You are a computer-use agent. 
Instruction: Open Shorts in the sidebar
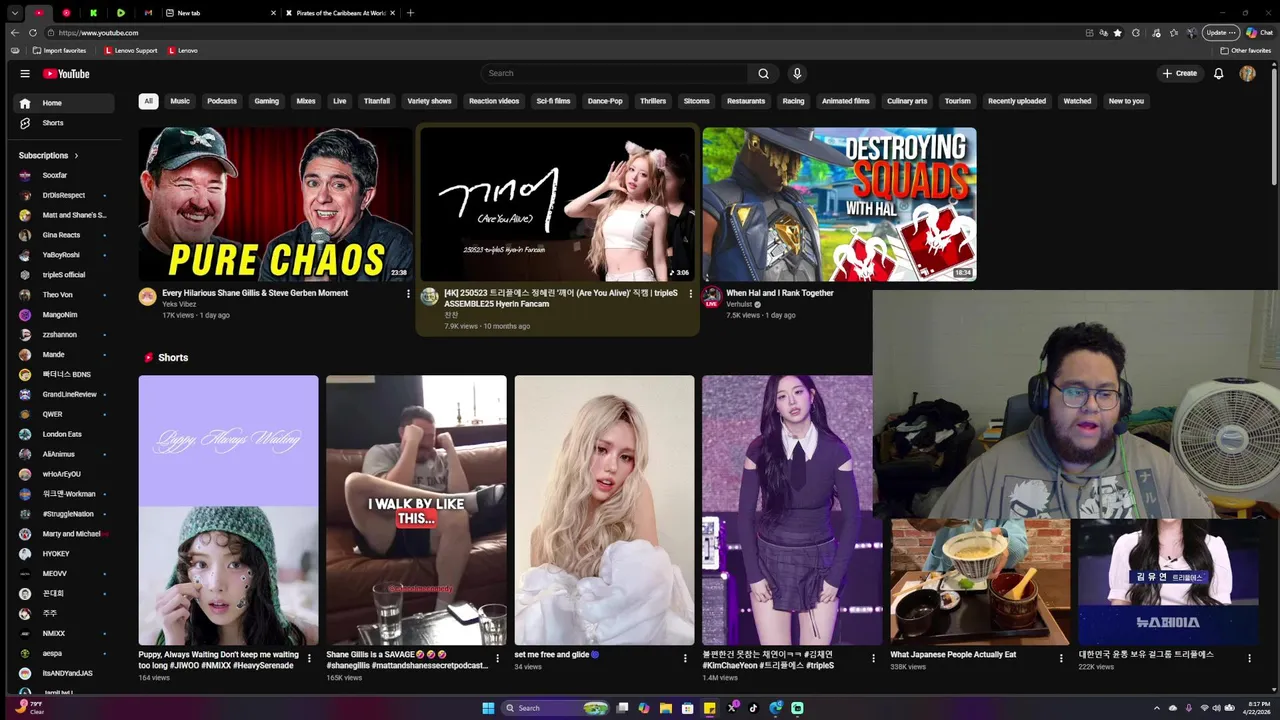63,123
